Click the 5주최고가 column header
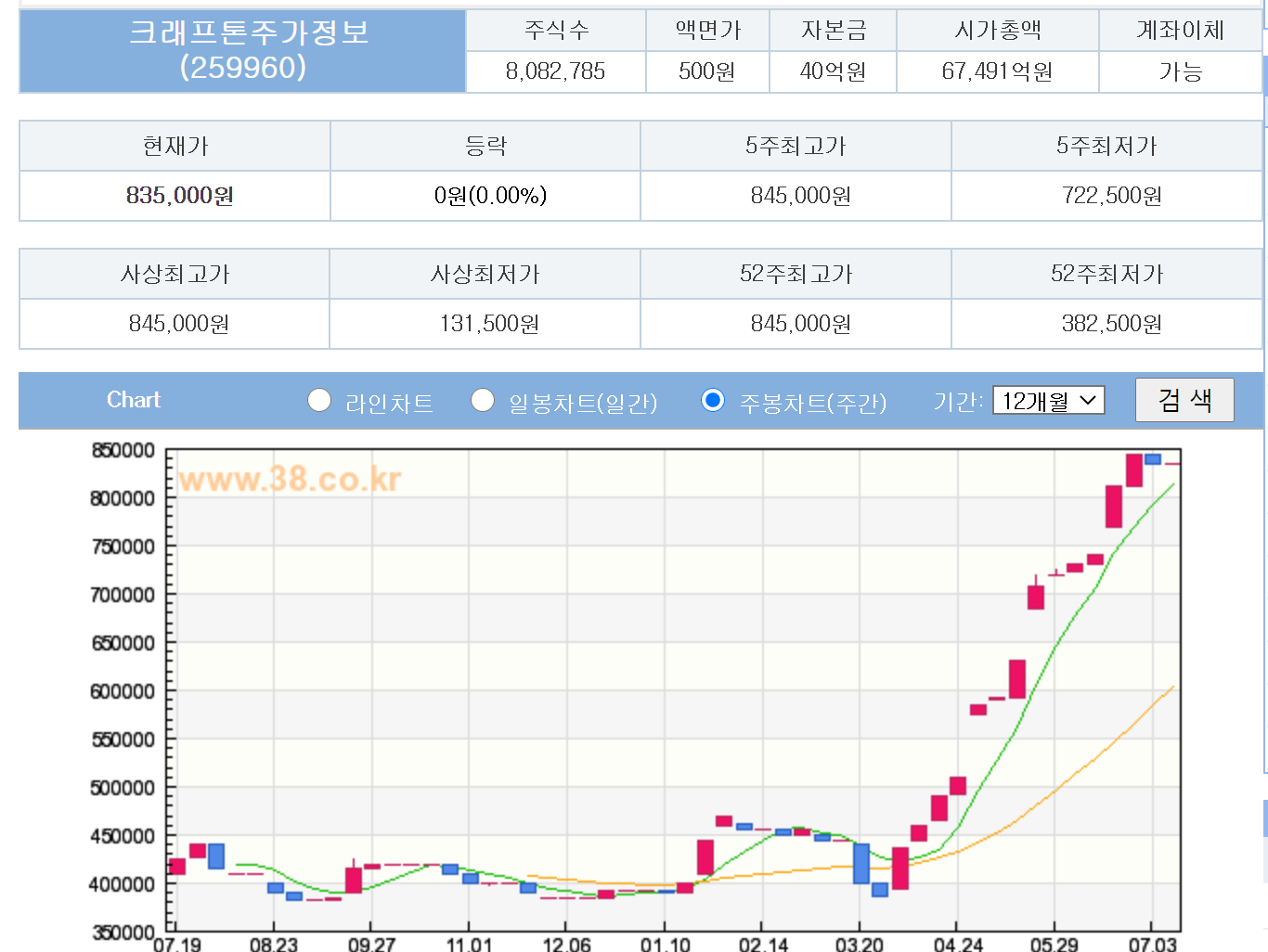This screenshot has width=1268, height=952. (796, 146)
